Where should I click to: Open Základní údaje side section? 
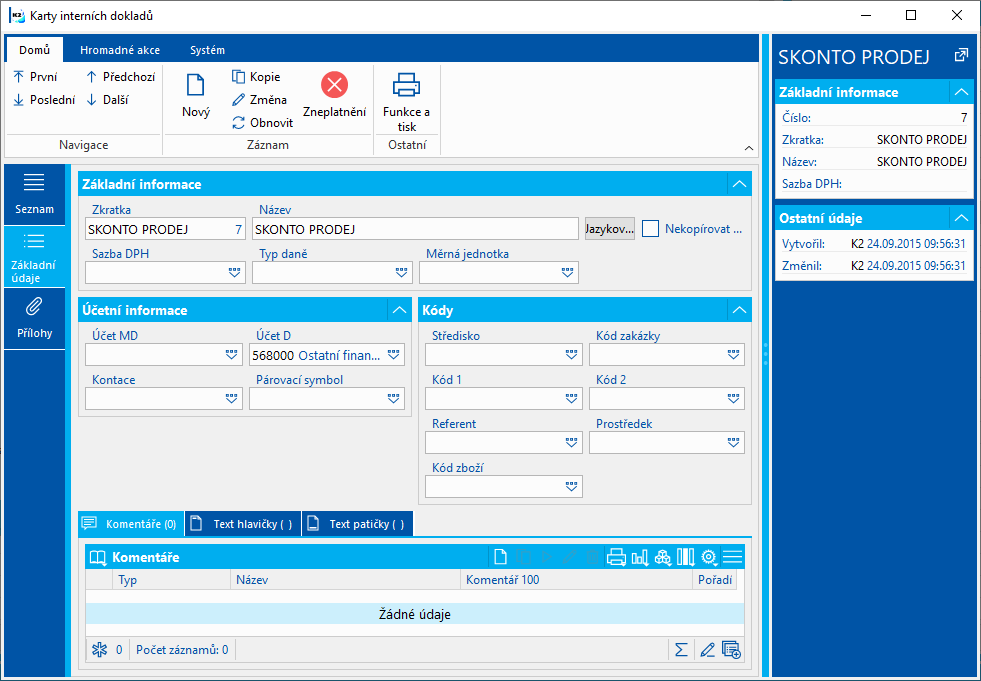[34, 257]
